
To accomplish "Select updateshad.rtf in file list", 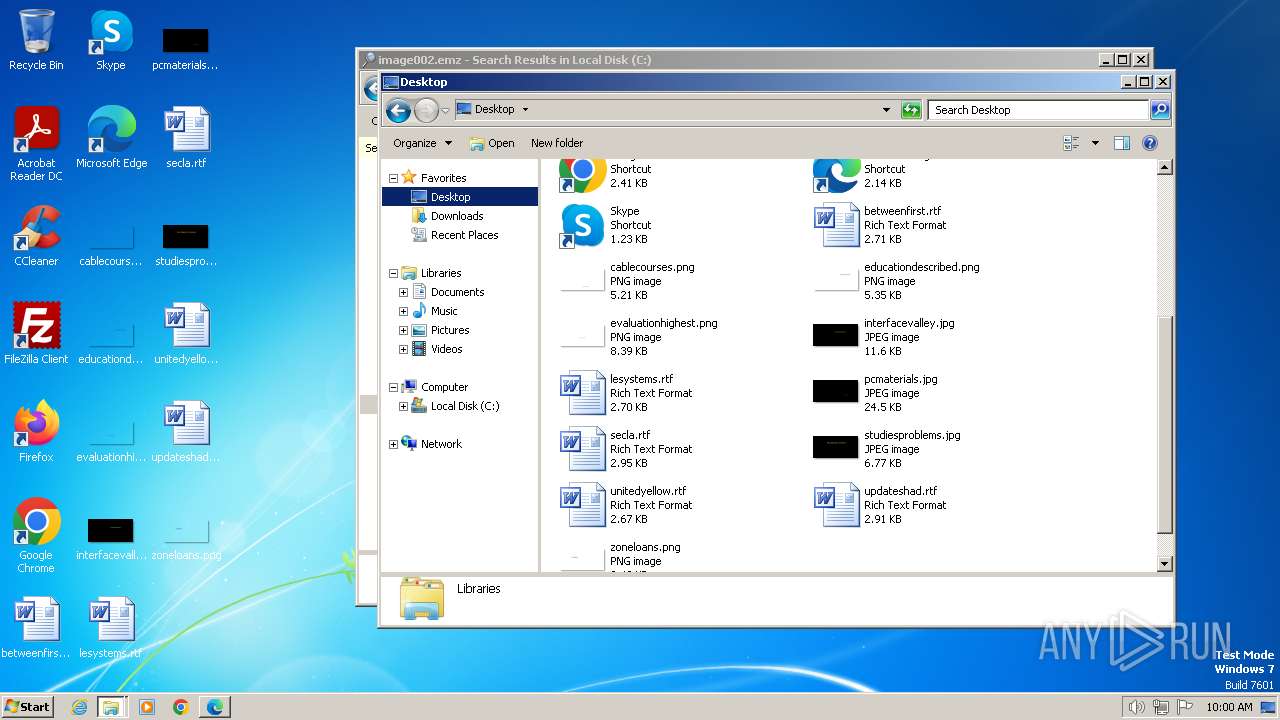I will pyautogui.click(x=880, y=505).
